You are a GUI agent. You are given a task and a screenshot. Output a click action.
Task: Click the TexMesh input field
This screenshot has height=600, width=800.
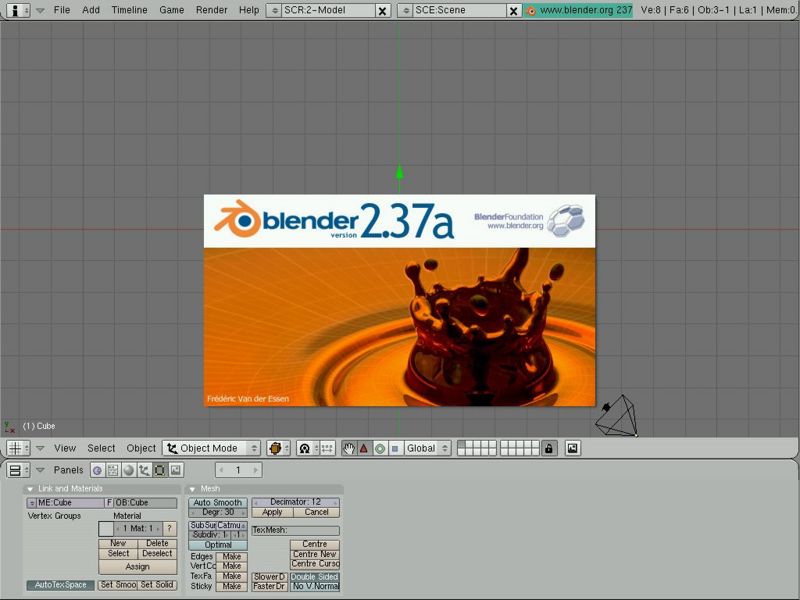295,530
